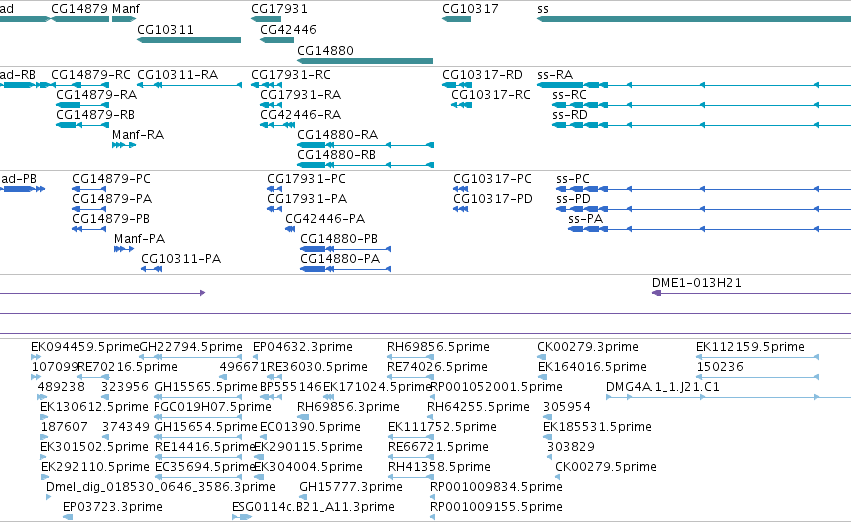Click the 150236 EST label
Screen dimensions: 851x522
720,367
